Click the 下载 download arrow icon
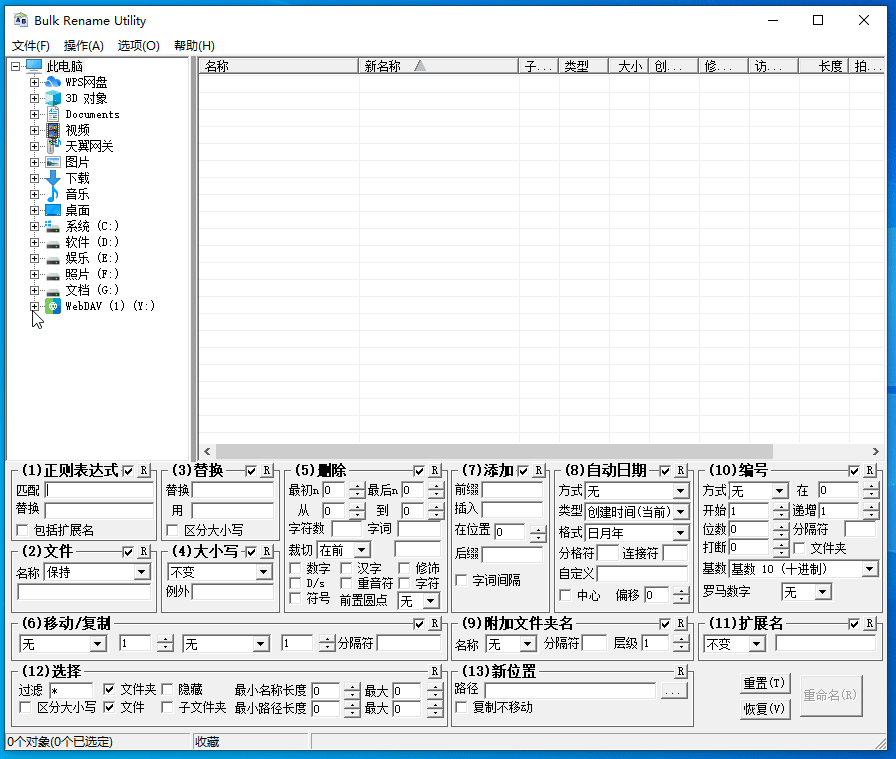This screenshot has height=759, width=896. [x=53, y=178]
